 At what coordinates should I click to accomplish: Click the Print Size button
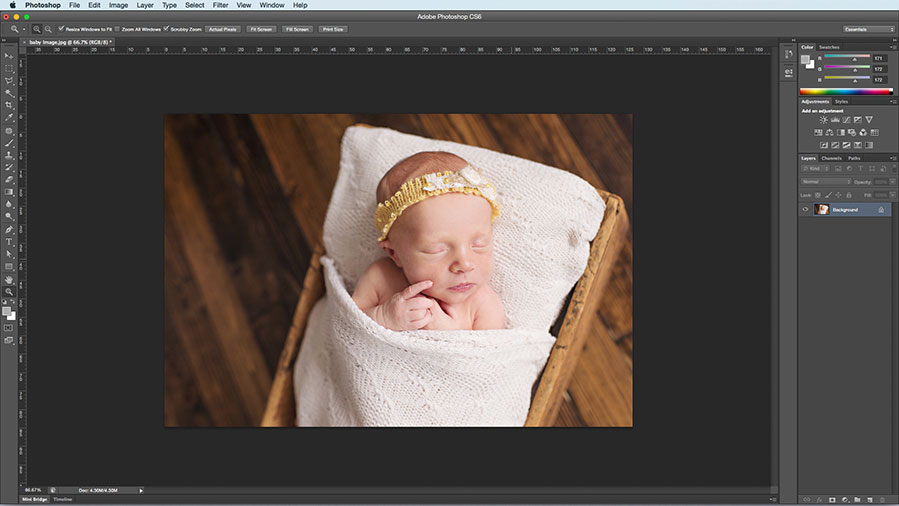(x=333, y=29)
